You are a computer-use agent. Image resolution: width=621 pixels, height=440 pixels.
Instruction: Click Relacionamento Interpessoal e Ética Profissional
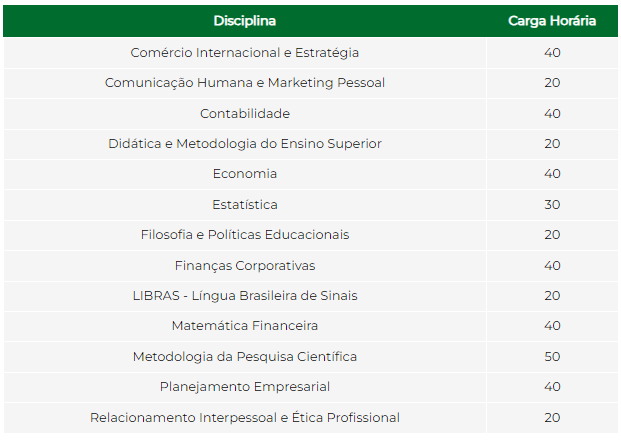click(x=244, y=418)
